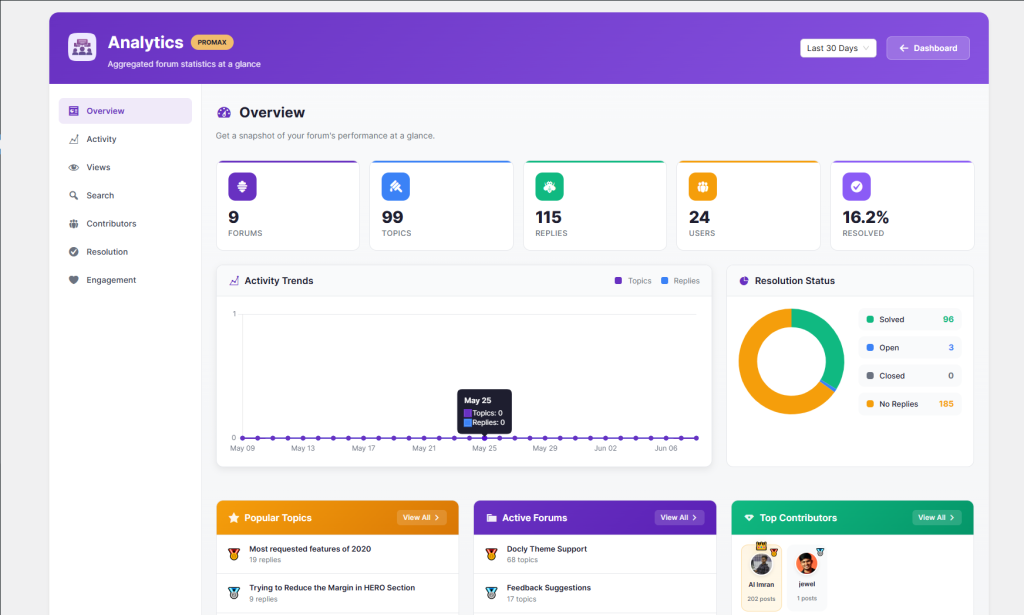Open the Feedback Suggestions forum
The image size is (1024, 615).
[549, 588]
